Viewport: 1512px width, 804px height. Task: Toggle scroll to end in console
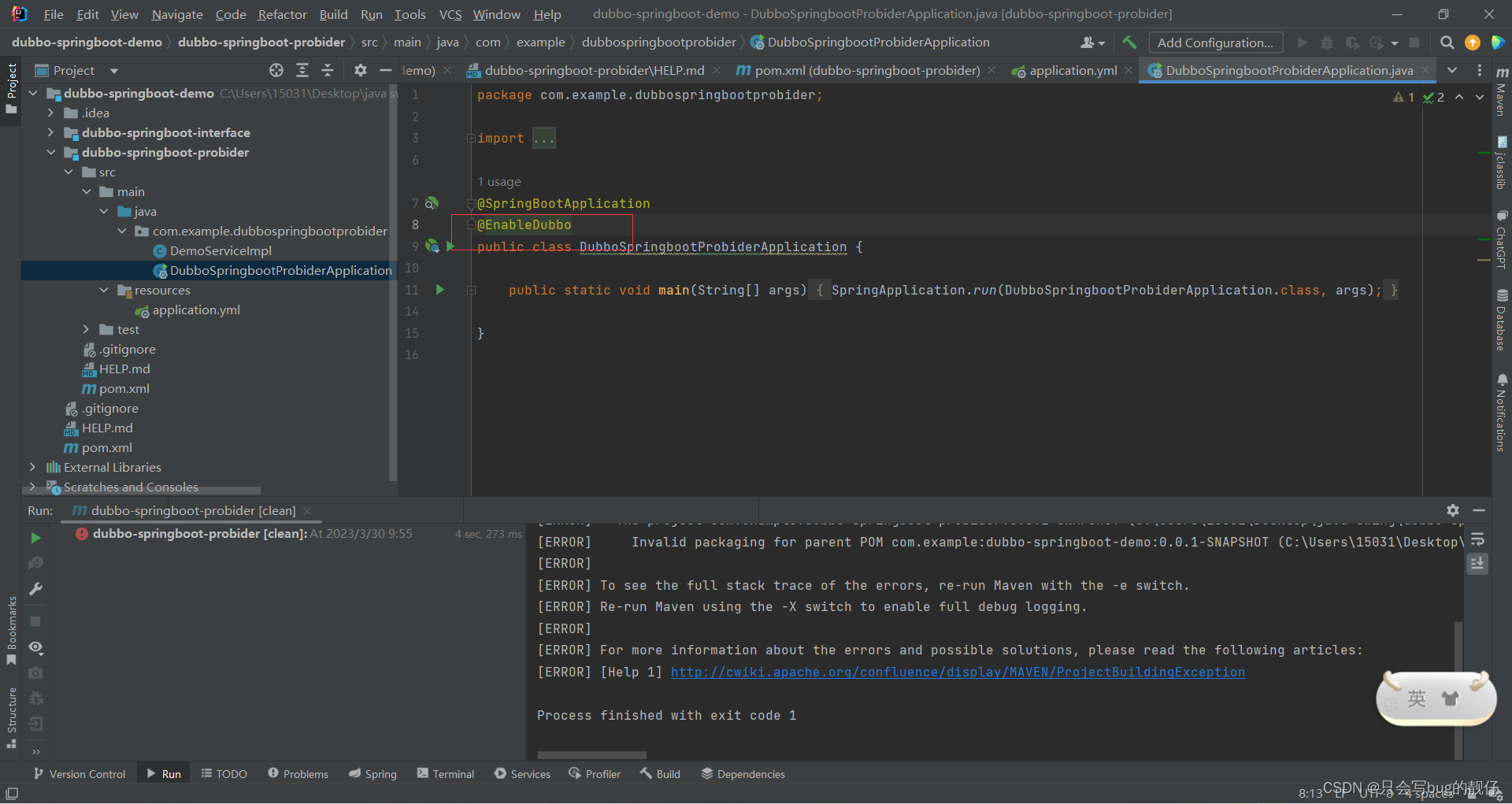coord(1477,564)
